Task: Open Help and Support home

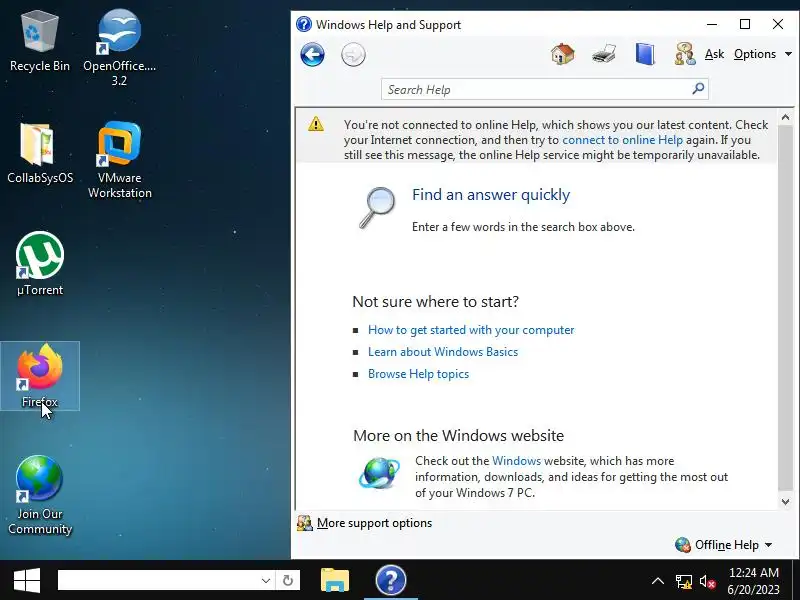Action: click(x=563, y=54)
